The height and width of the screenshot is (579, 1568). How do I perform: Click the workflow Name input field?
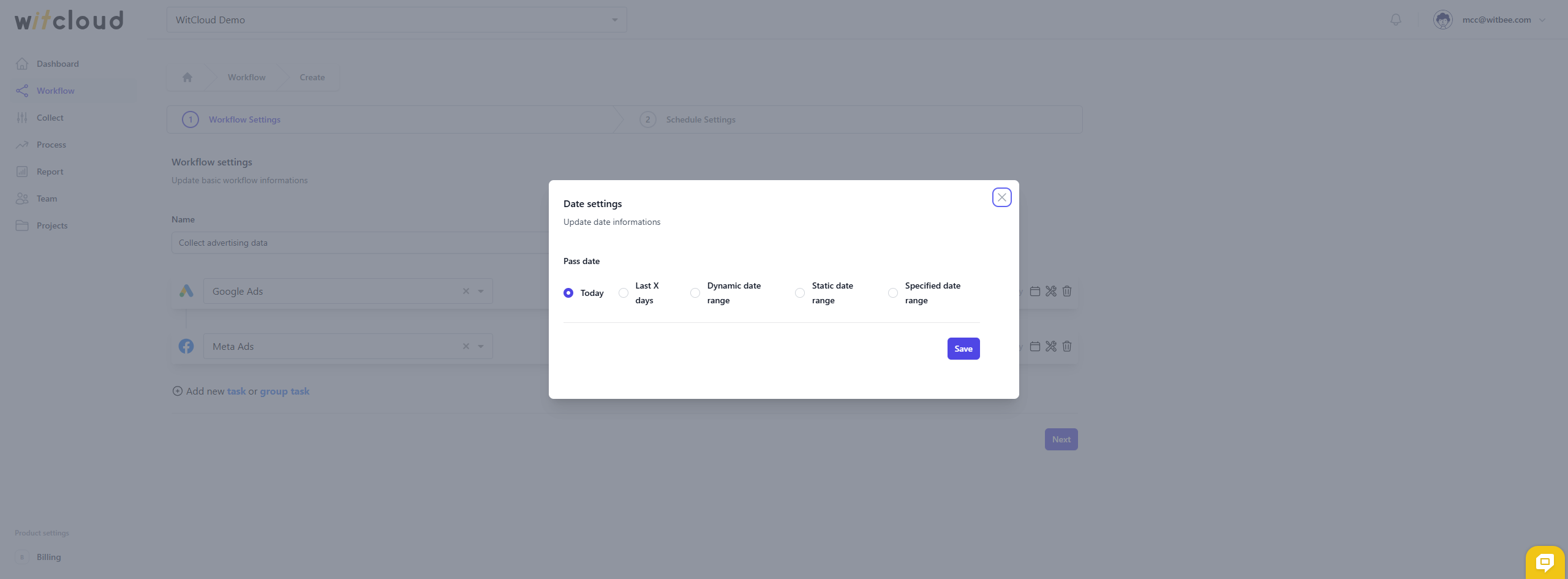click(x=360, y=243)
